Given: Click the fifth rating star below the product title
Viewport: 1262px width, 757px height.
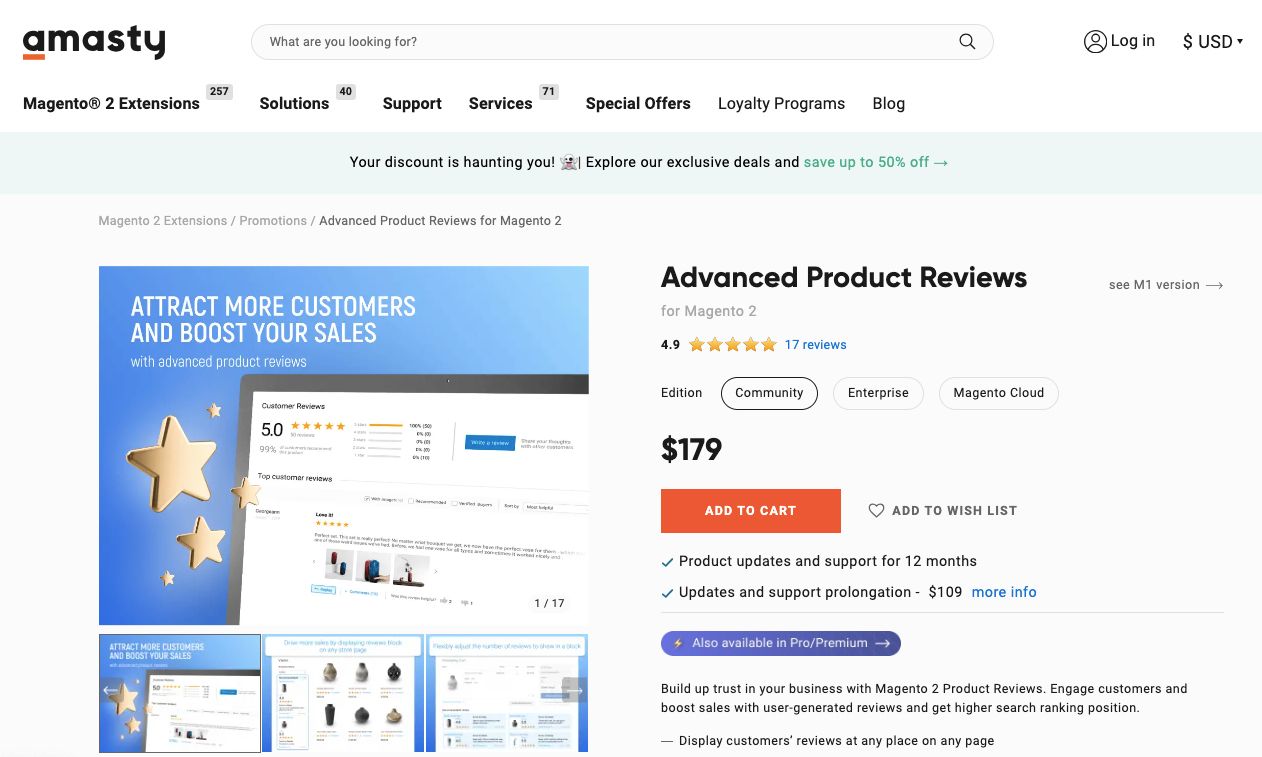Looking at the screenshot, I should click(x=770, y=344).
